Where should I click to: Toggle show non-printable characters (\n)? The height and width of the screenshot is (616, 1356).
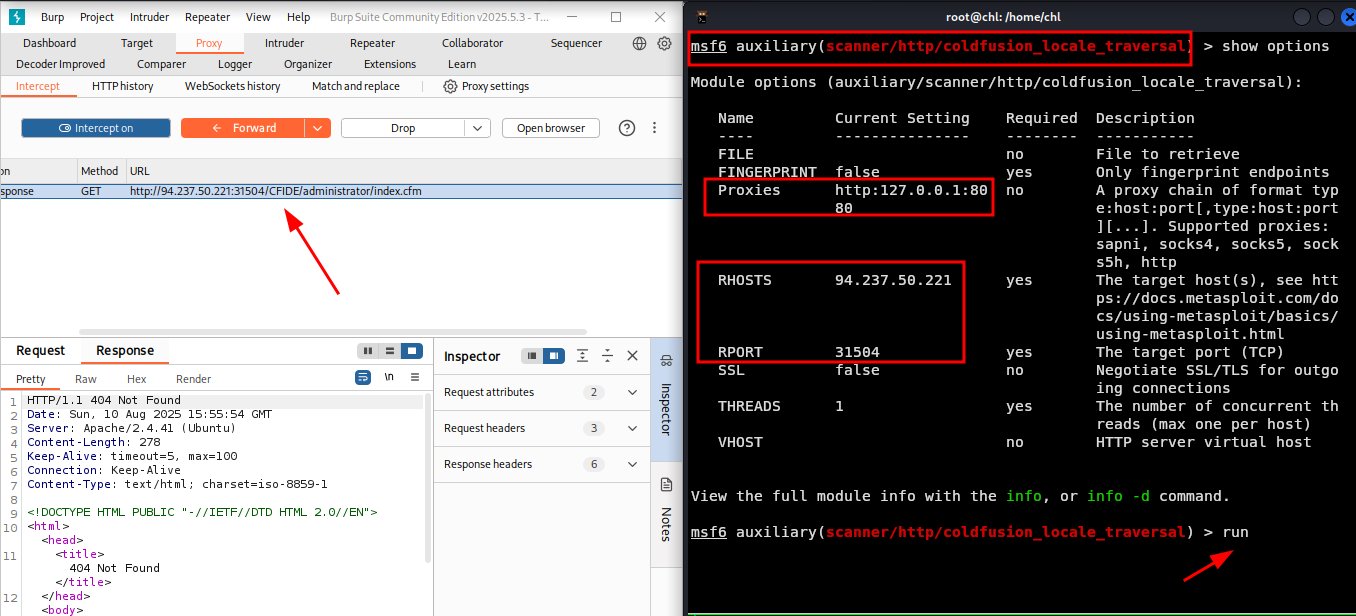(x=389, y=378)
